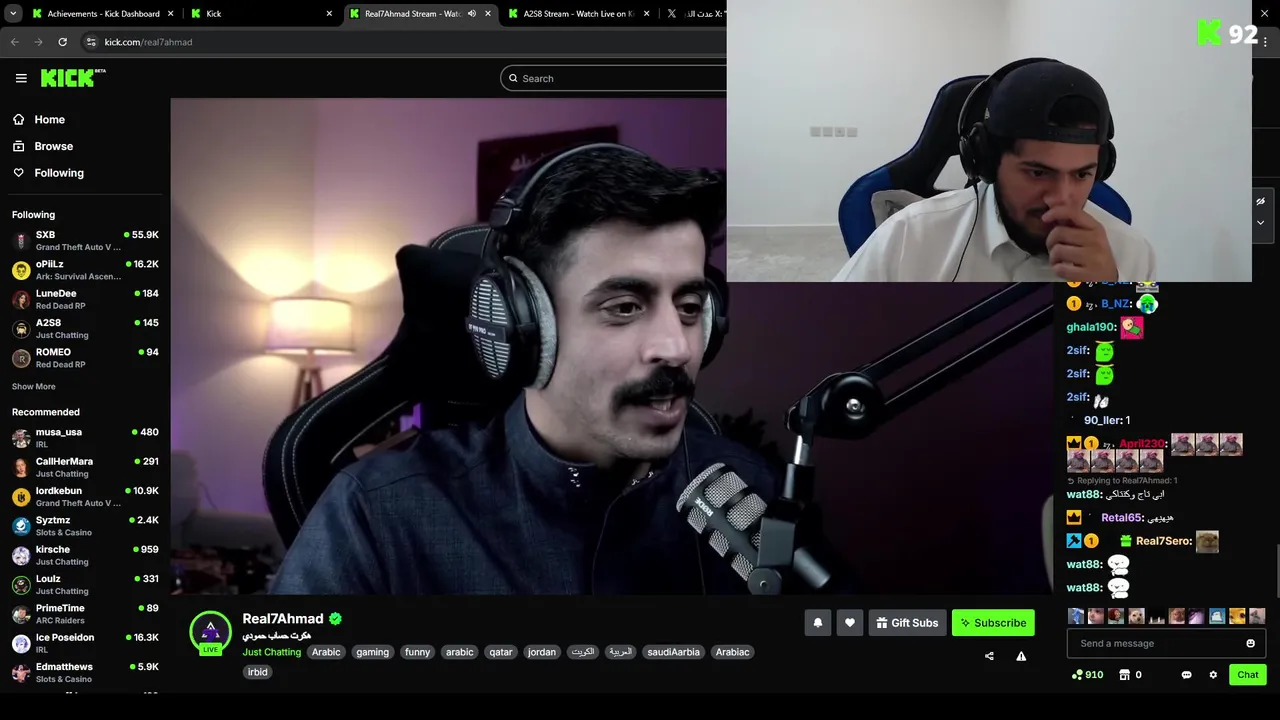Image resolution: width=1280 pixels, height=720 pixels.
Task: Open Ice Poseidon recommended channel
Action: tap(85, 643)
